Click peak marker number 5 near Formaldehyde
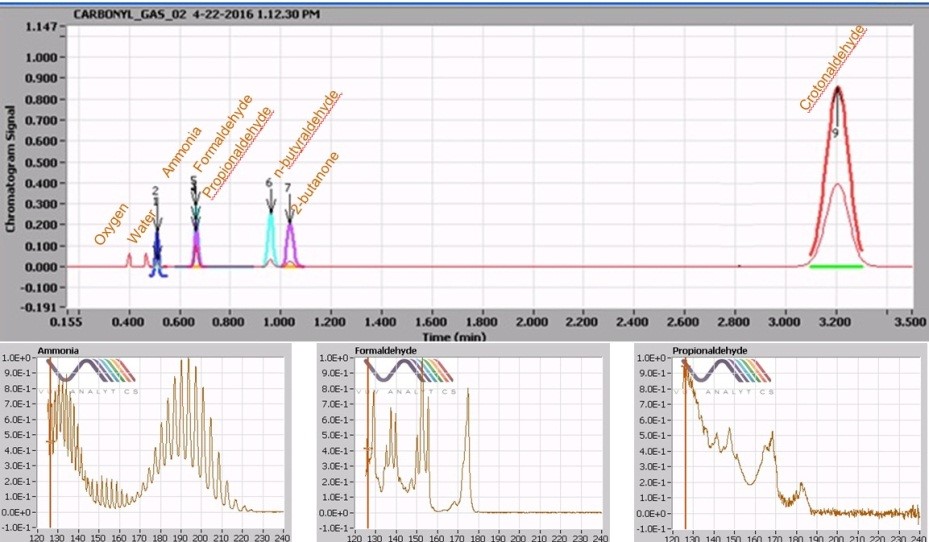Viewport: 929px width, 542px height. (x=194, y=180)
